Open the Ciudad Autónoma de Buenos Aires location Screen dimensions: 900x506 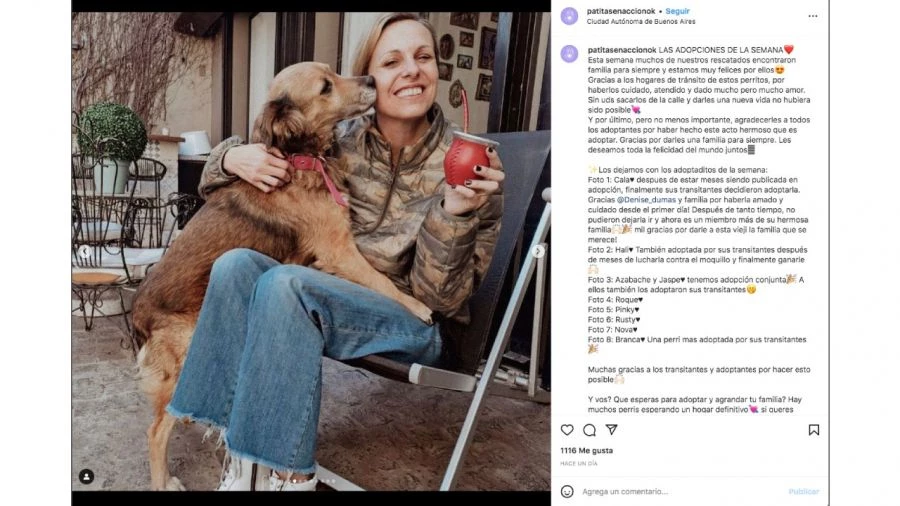pos(641,21)
